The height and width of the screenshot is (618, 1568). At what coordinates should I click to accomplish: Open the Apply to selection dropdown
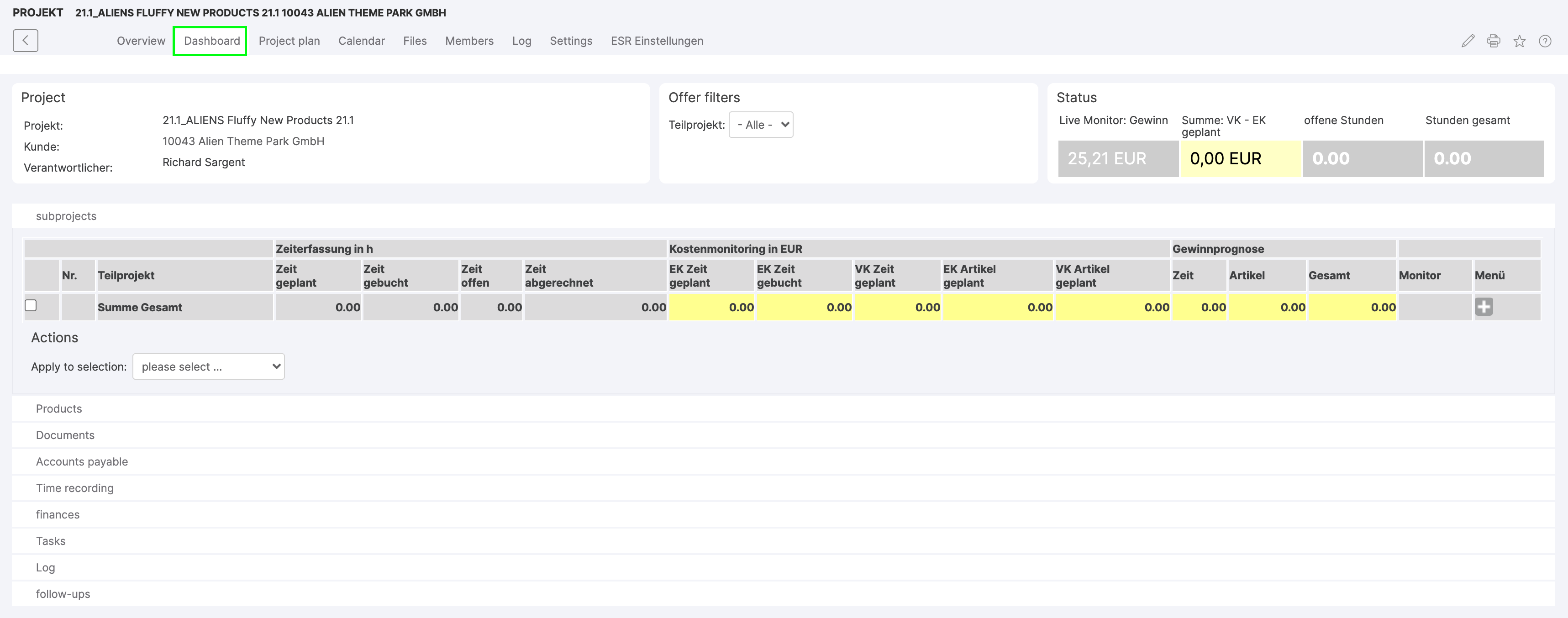pos(208,367)
